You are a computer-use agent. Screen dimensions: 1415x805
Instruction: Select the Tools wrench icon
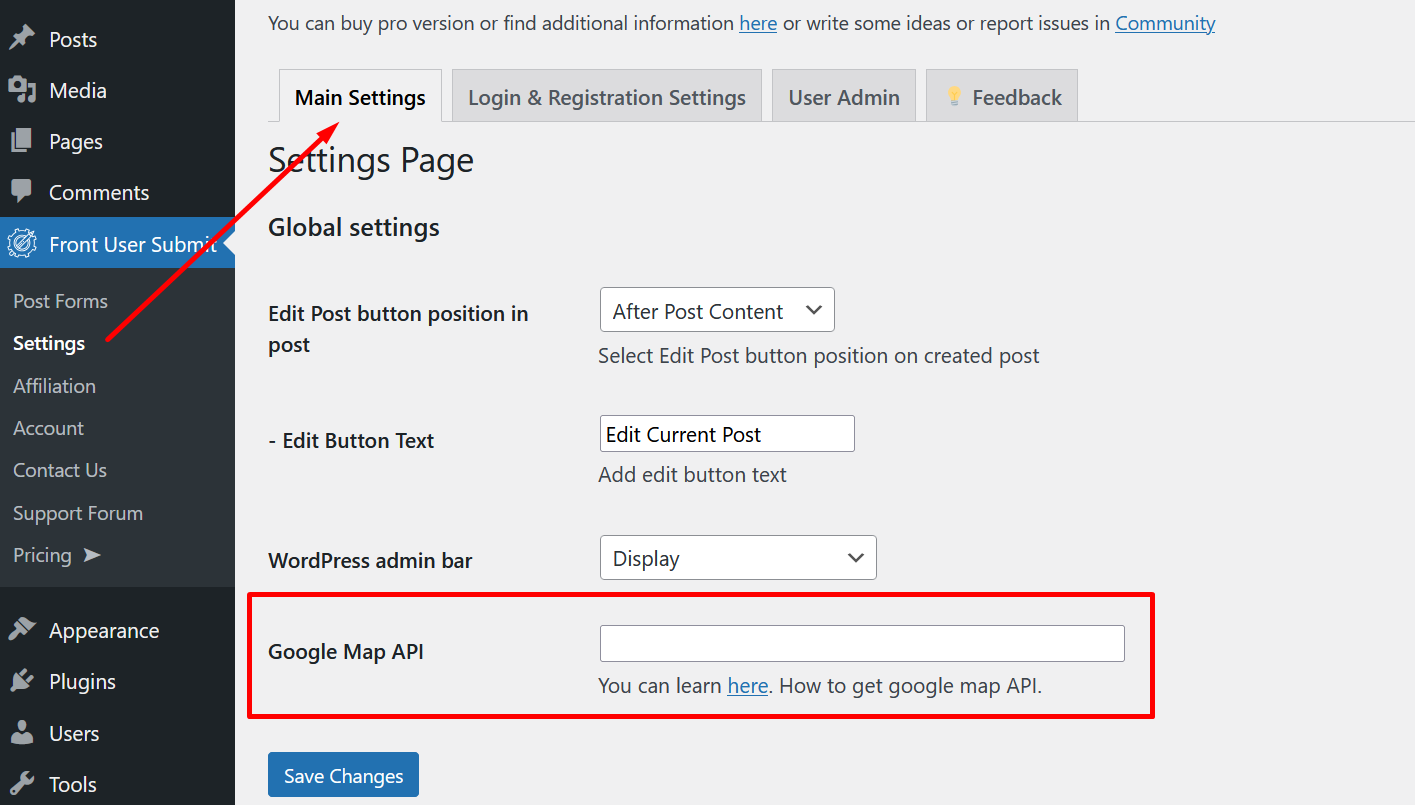[22, 784]
